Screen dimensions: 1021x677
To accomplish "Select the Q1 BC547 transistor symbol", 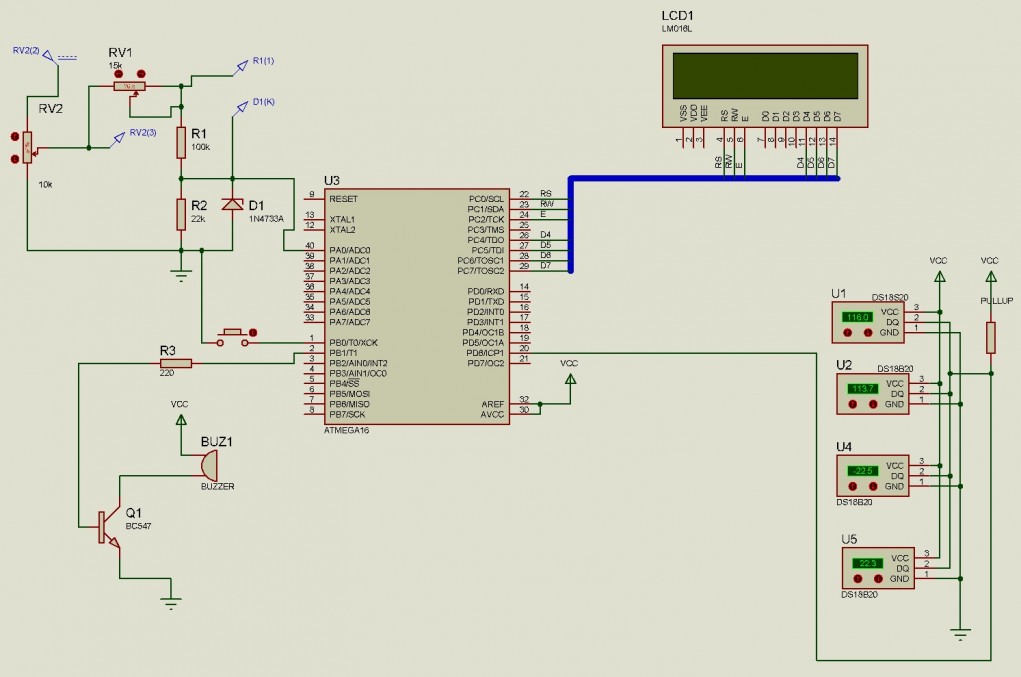I will (106, 527).
